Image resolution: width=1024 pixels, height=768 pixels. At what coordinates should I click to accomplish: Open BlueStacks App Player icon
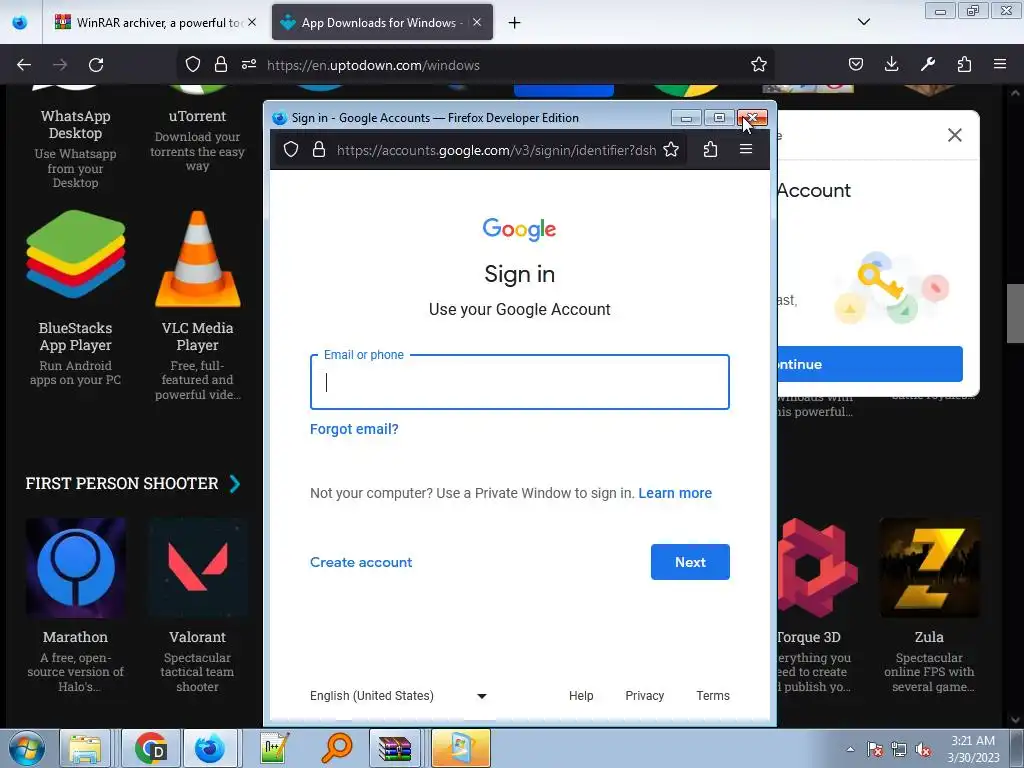coord(75,255)
